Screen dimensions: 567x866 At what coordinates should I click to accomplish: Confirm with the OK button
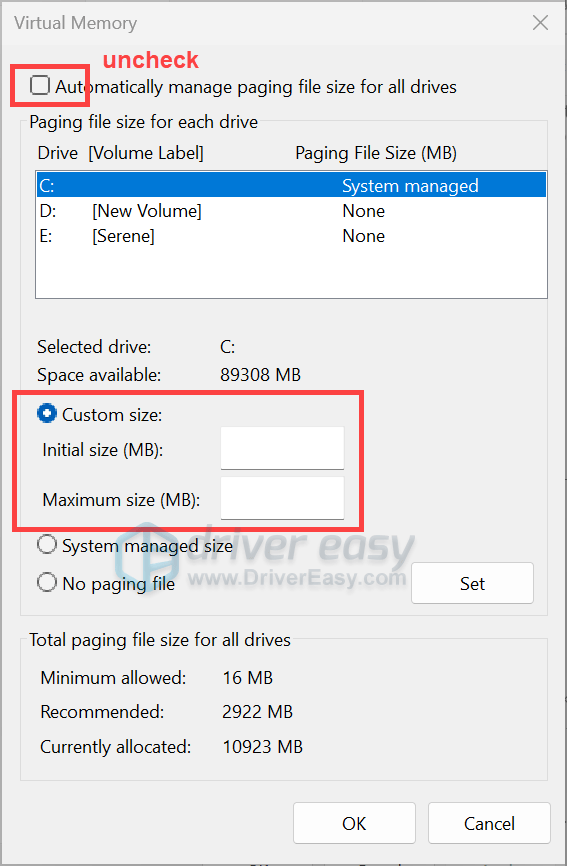(354, 823)
